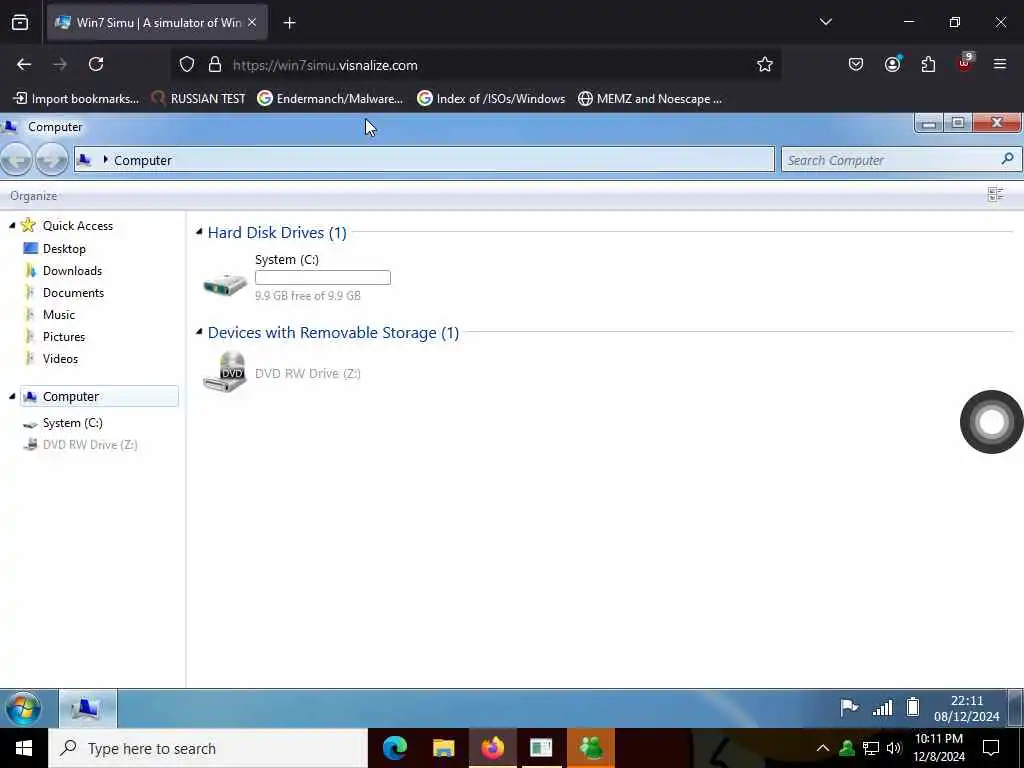1024x768 pixels.
Task: Click the battery icon in Win7 tray
Action: coord(913,707)
